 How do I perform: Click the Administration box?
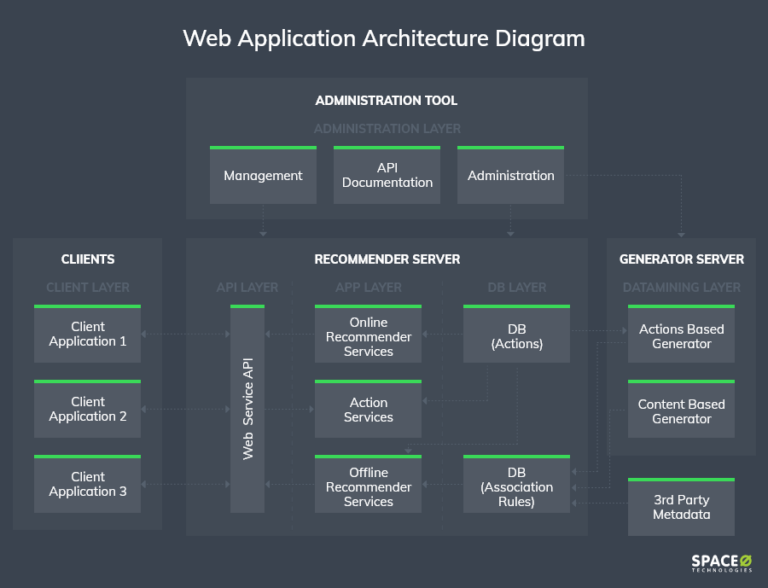tap(510, 175)
